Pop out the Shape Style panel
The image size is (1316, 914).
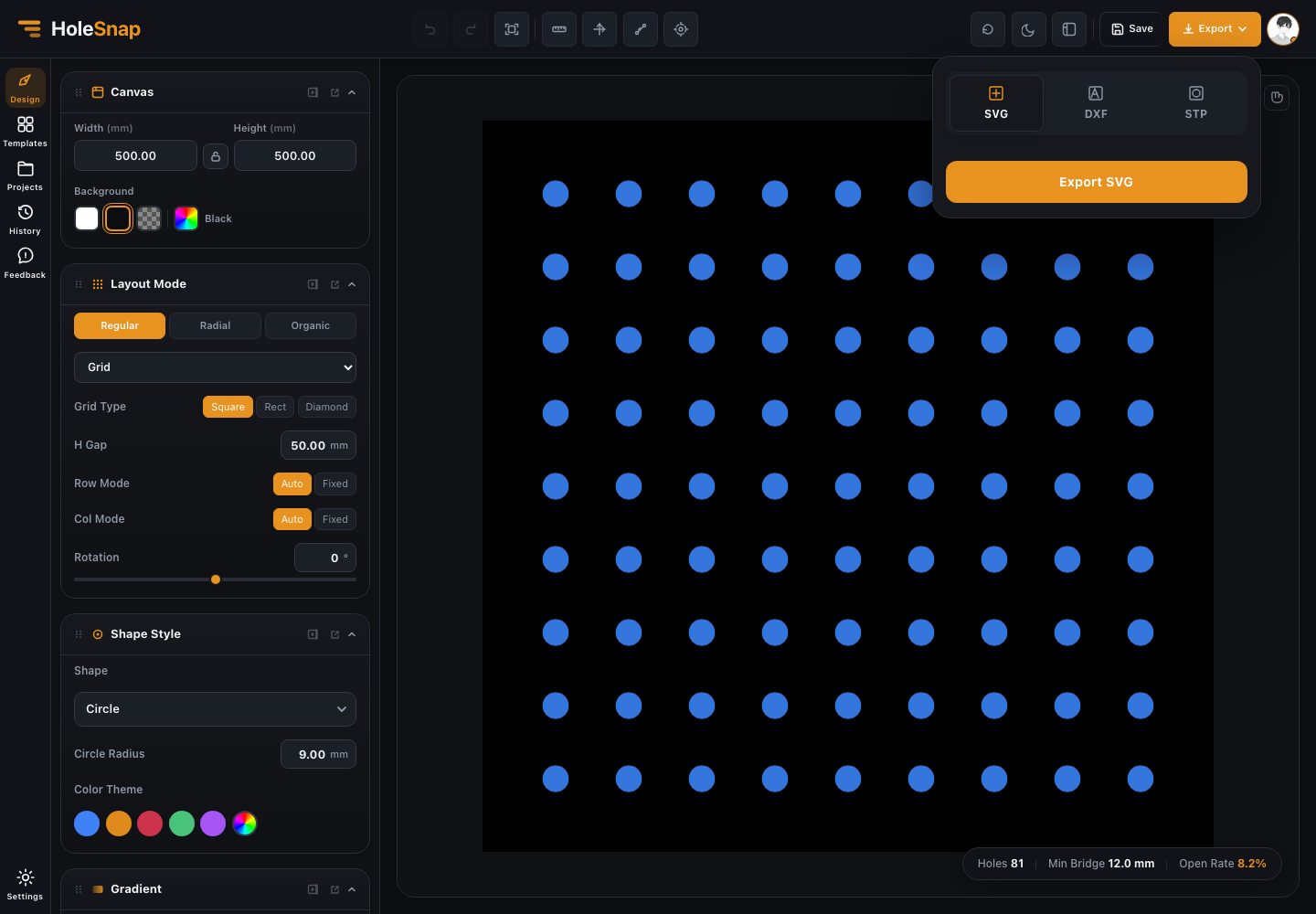pyautogui.click(x=334, y=634)
